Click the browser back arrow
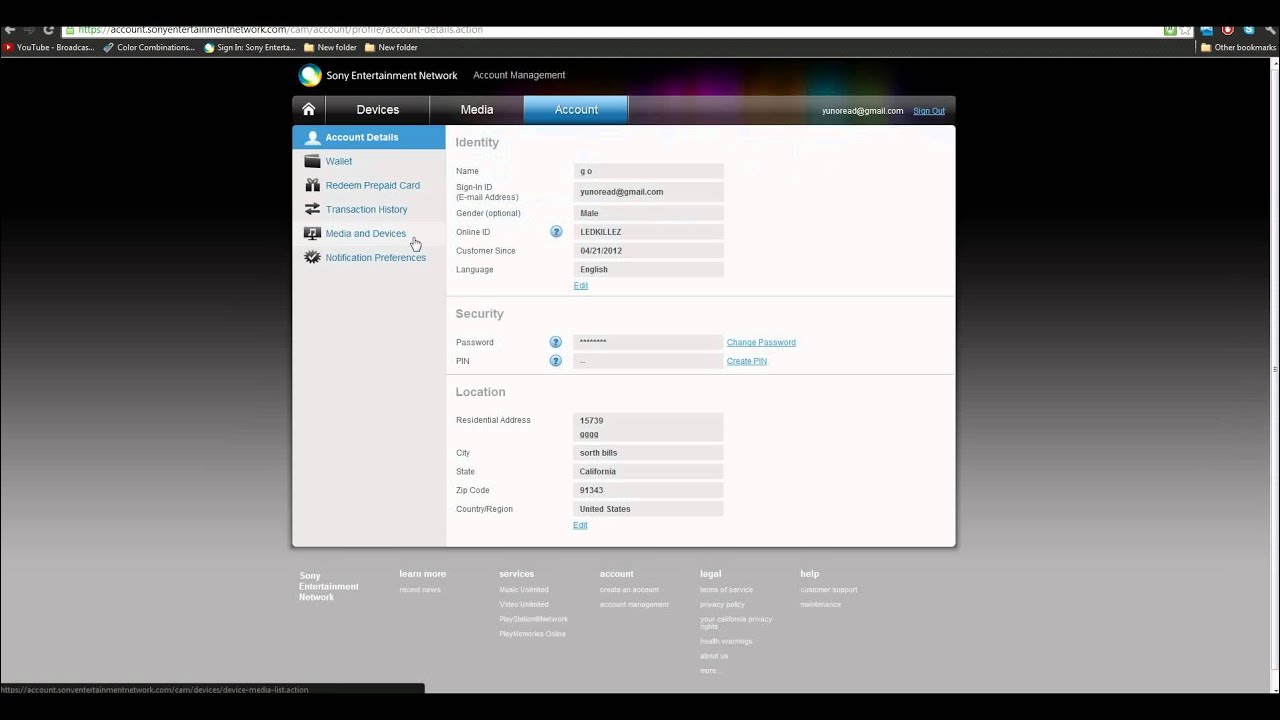 (x=10, y=30)
